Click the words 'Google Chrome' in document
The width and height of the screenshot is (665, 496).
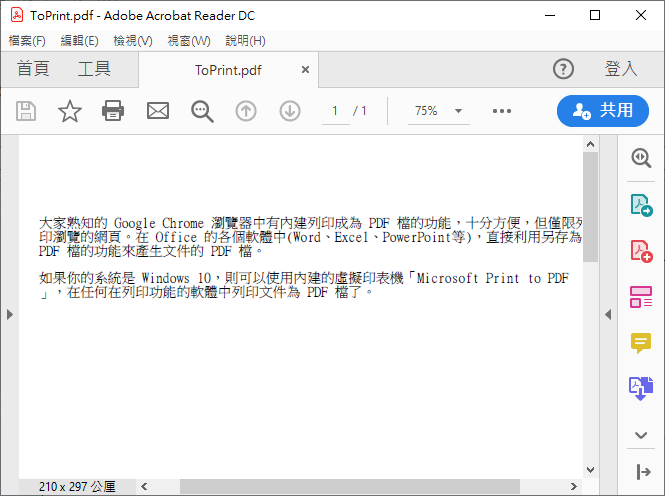tap(159, 223)
